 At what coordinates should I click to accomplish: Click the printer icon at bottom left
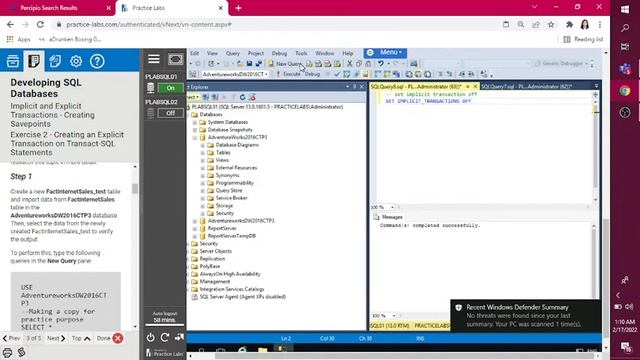tap(7, 352)
